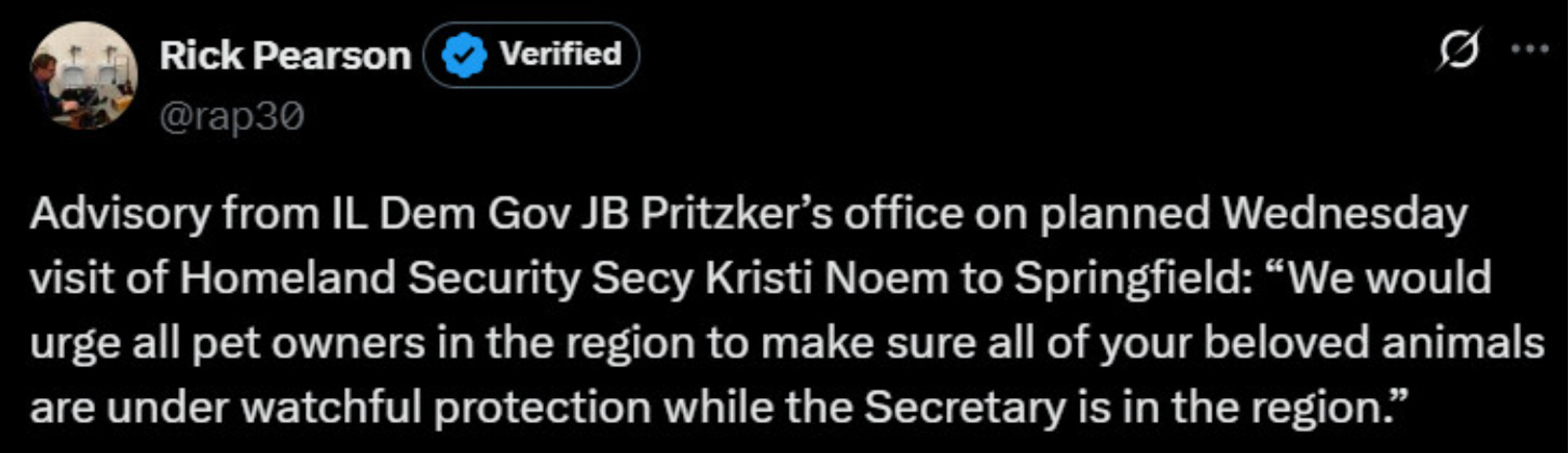This screenshot has width=1568, height=453.
Task: Click "Kristi Noem" in the tweet text
Action: (x=826, y=277)
